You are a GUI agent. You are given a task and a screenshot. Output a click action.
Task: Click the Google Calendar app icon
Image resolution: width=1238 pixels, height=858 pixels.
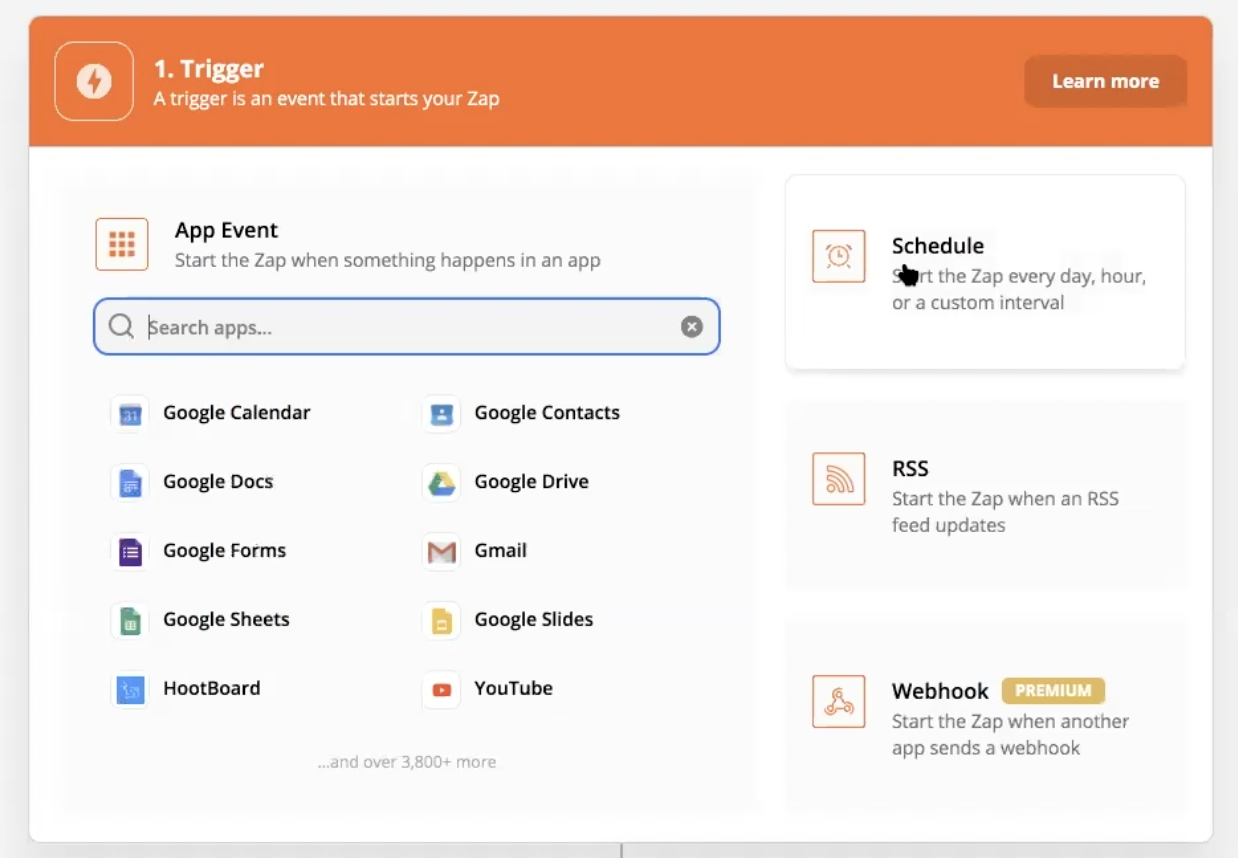tap(130, 414)
